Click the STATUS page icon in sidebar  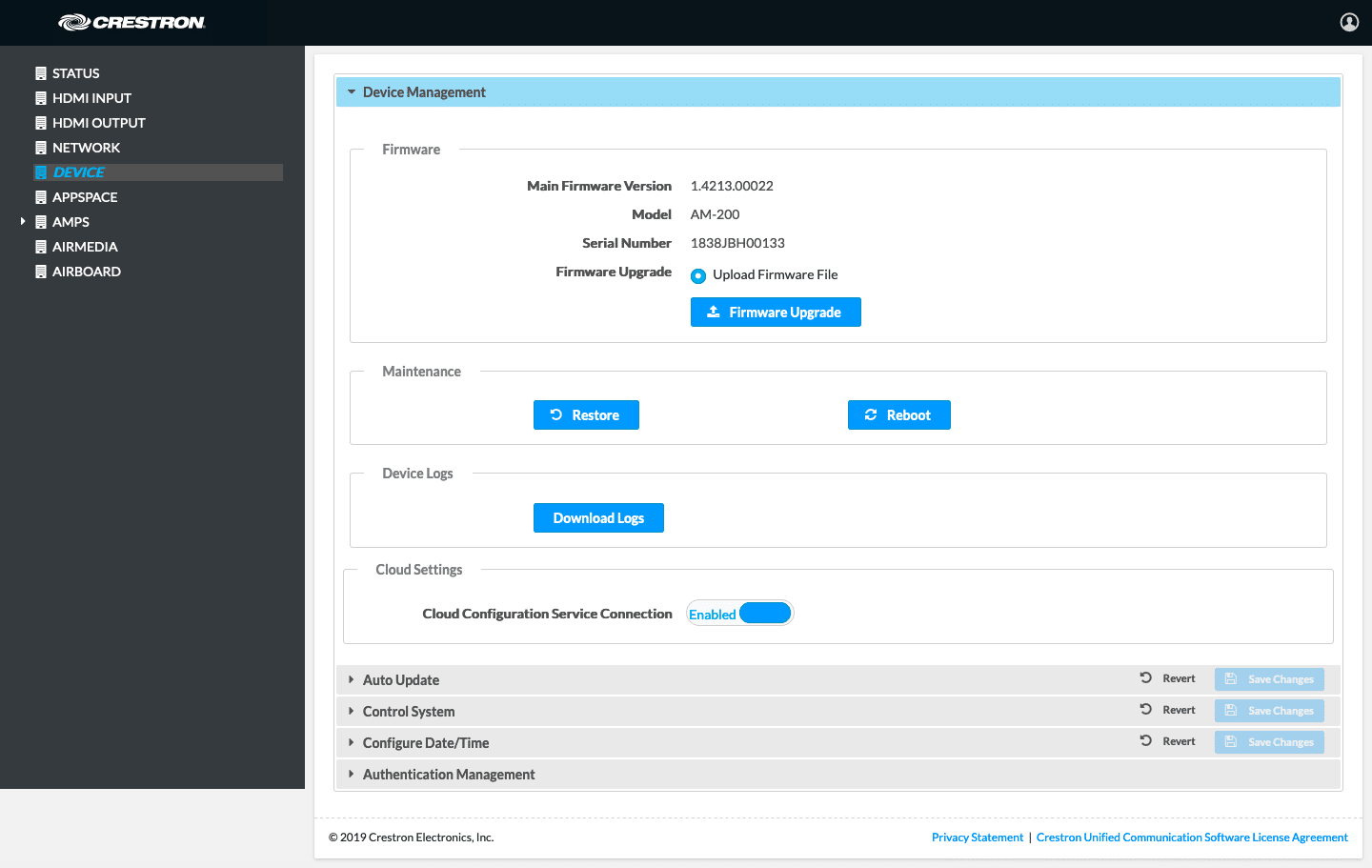click(x=41, y=73)
